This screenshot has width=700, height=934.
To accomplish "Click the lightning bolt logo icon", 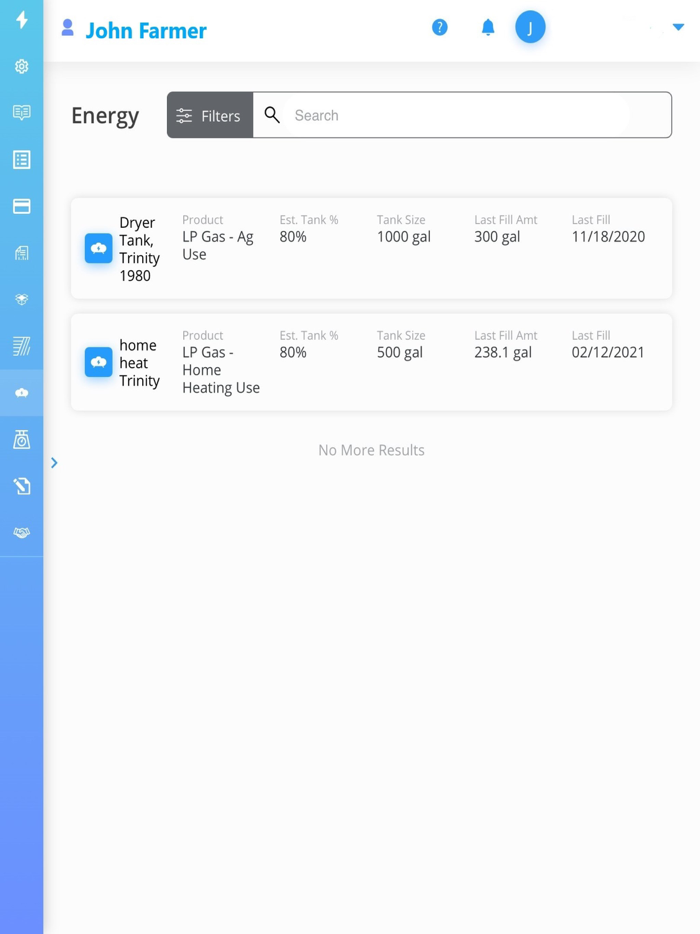I will (22, 19).
